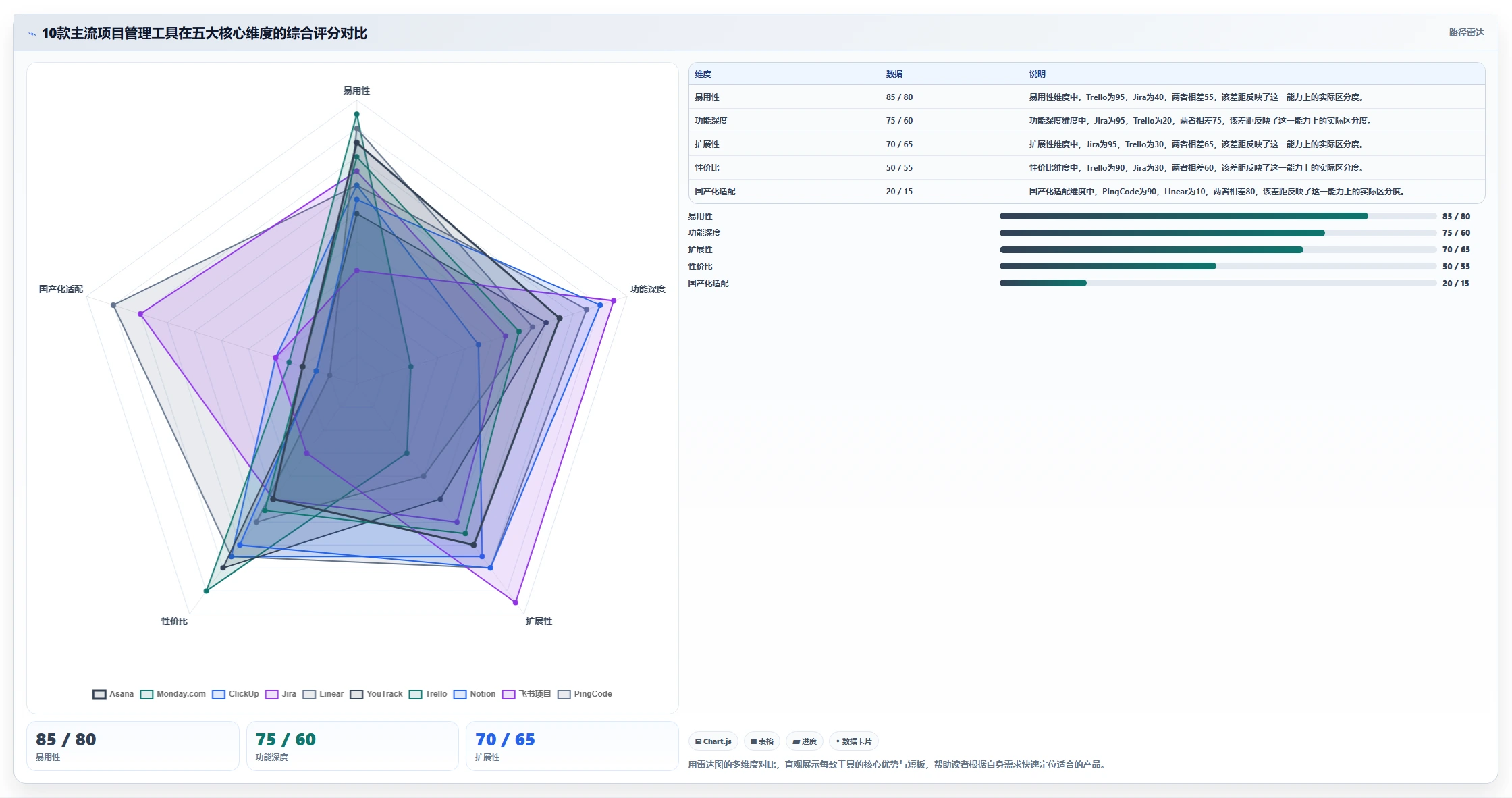Toggle the YouTrack legend entry

(376, 694)
